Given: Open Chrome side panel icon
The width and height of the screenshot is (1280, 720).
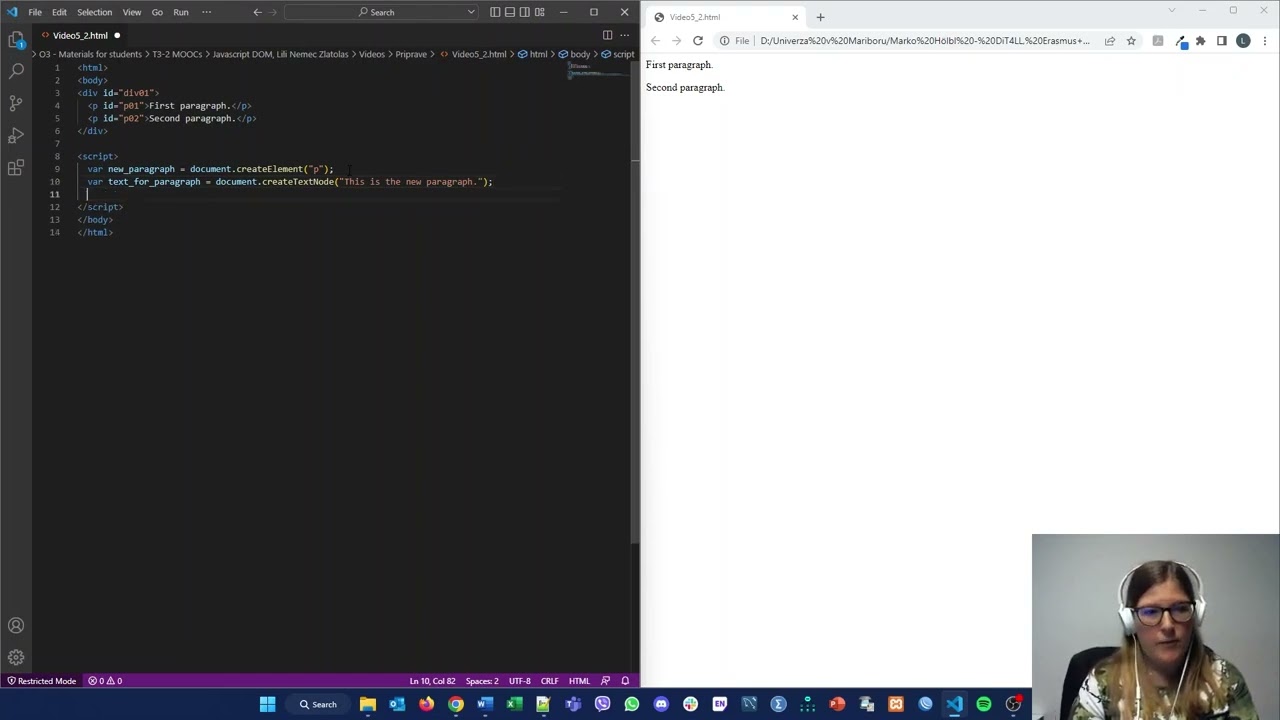Looking at the screenshot, I should point(1221,41).
